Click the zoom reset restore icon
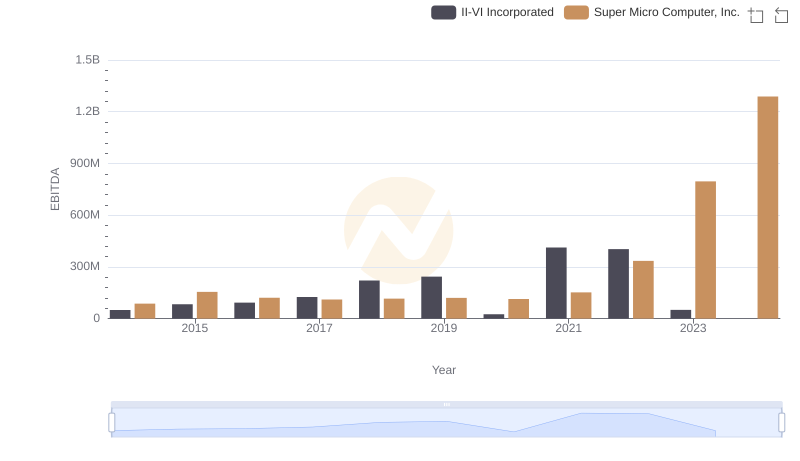800x461 pixels. pyautogui.click(x=781, y=15)
